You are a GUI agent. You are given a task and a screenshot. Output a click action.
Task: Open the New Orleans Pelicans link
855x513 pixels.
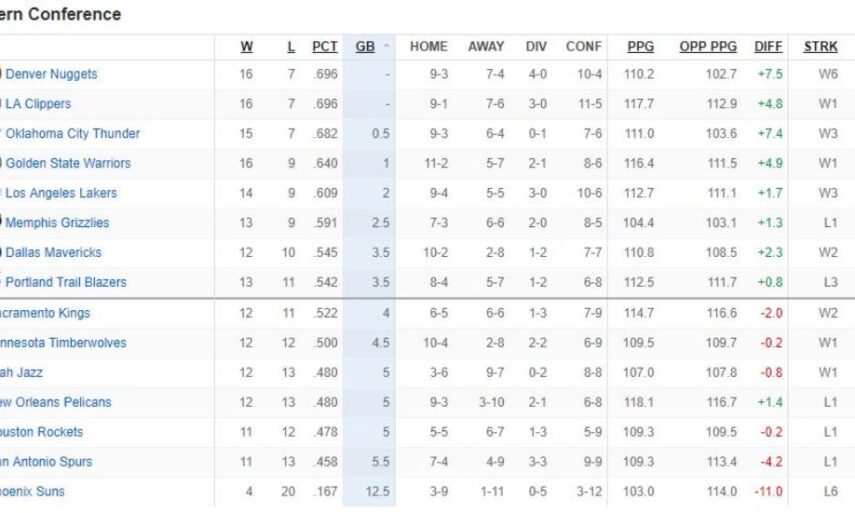[x=55, y=402]
